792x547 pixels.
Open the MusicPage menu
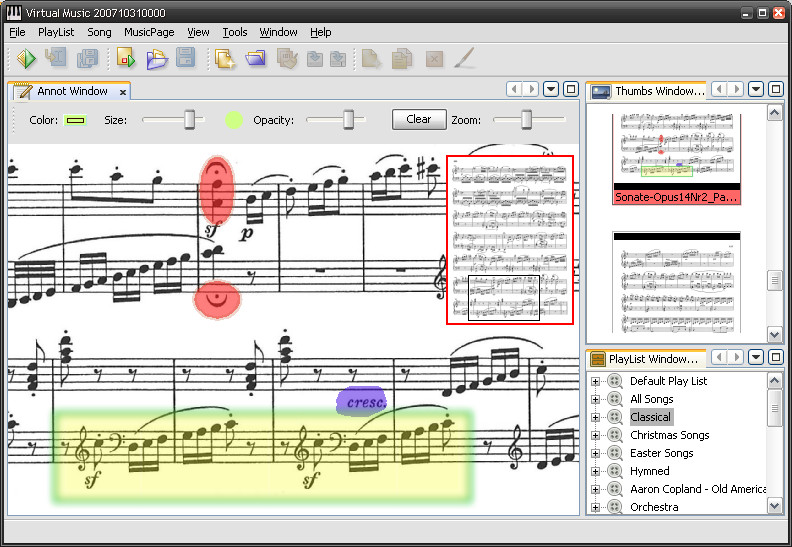149,32
